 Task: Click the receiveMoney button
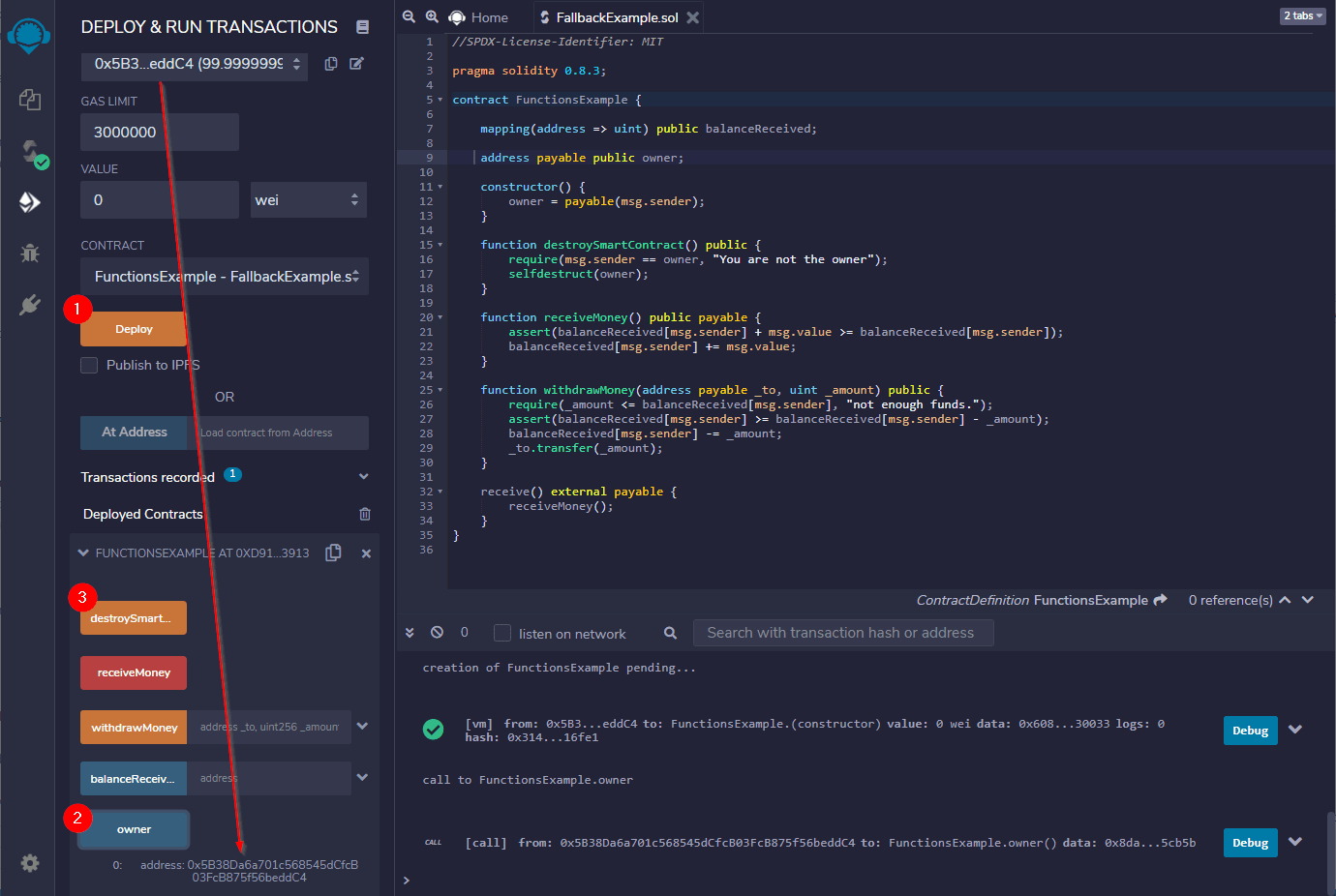click(134, 672)
